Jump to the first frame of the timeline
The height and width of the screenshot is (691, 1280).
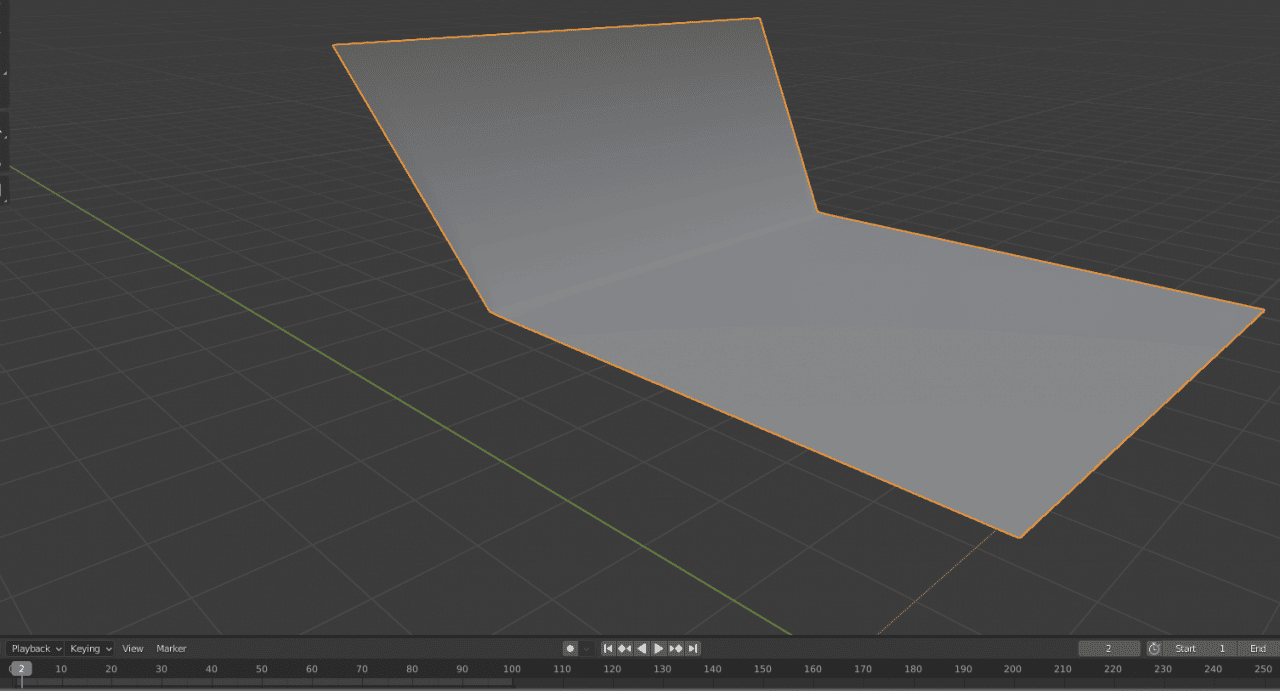click(x=608, y=648)
